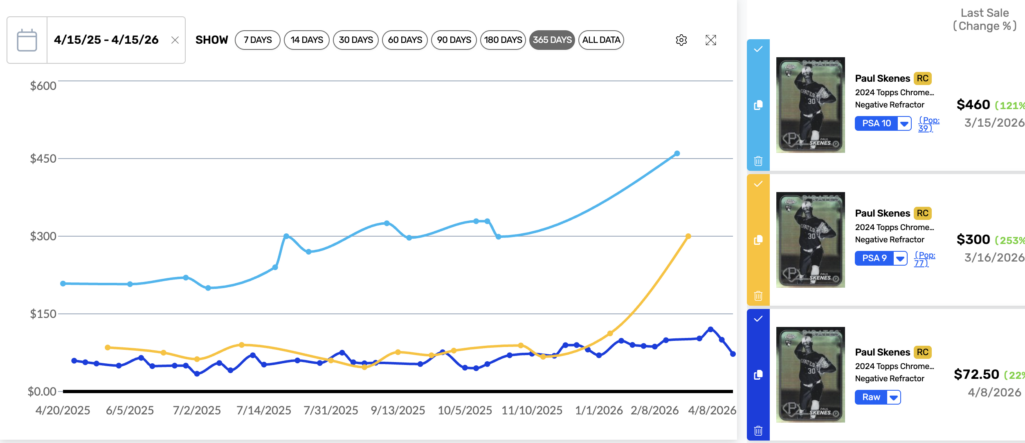Click the $460 last sale price
The width and height of the screenshot is (1025, 443).
[973, 105]
